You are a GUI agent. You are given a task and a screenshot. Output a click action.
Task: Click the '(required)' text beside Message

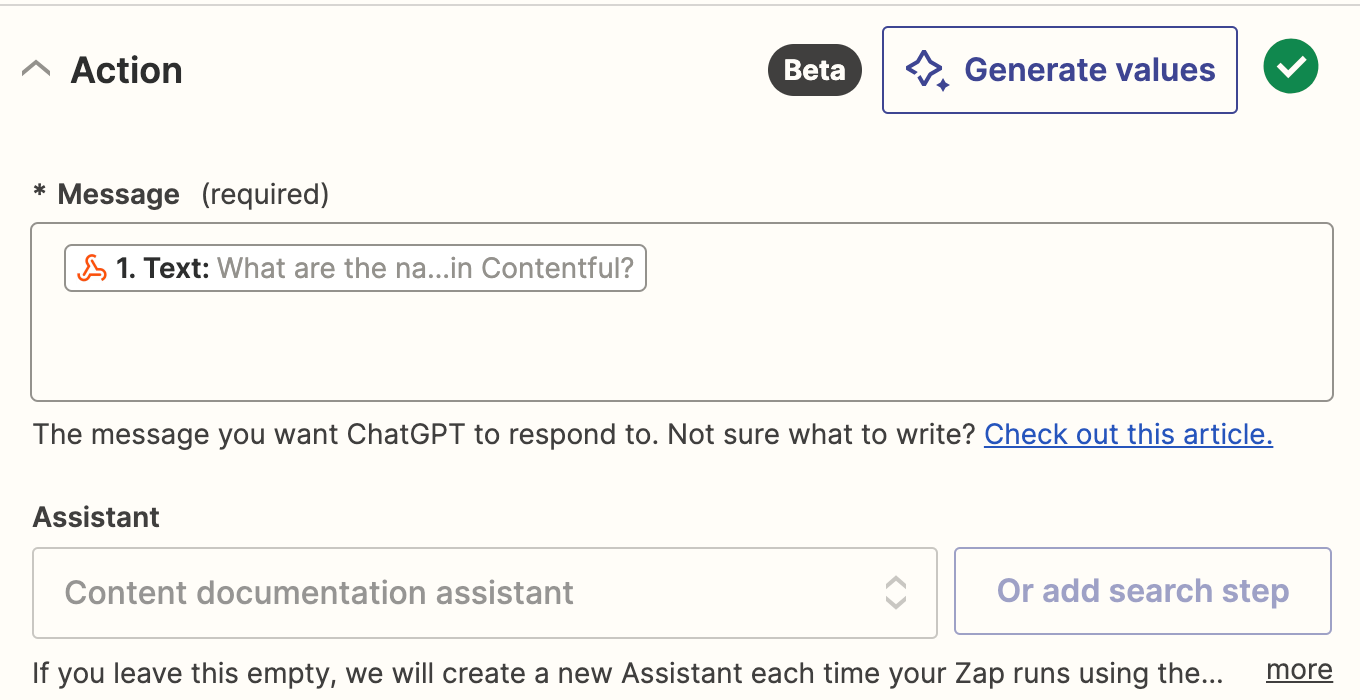point(265,194)
